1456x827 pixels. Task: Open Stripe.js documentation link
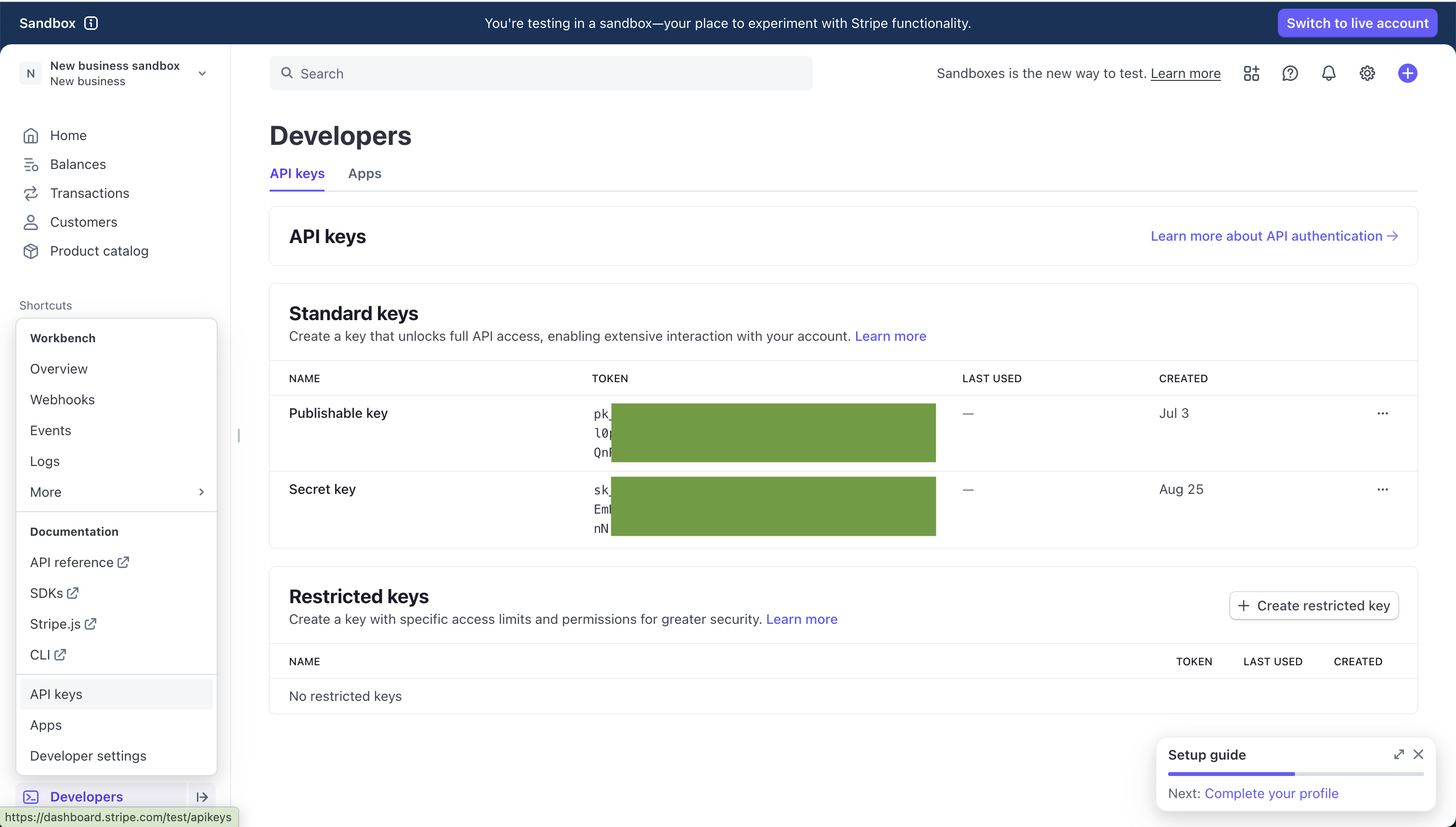[63, 624]
